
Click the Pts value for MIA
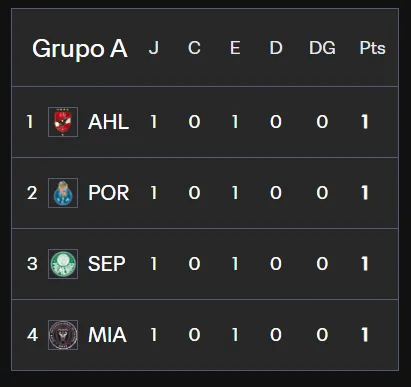tap(365, 335)
